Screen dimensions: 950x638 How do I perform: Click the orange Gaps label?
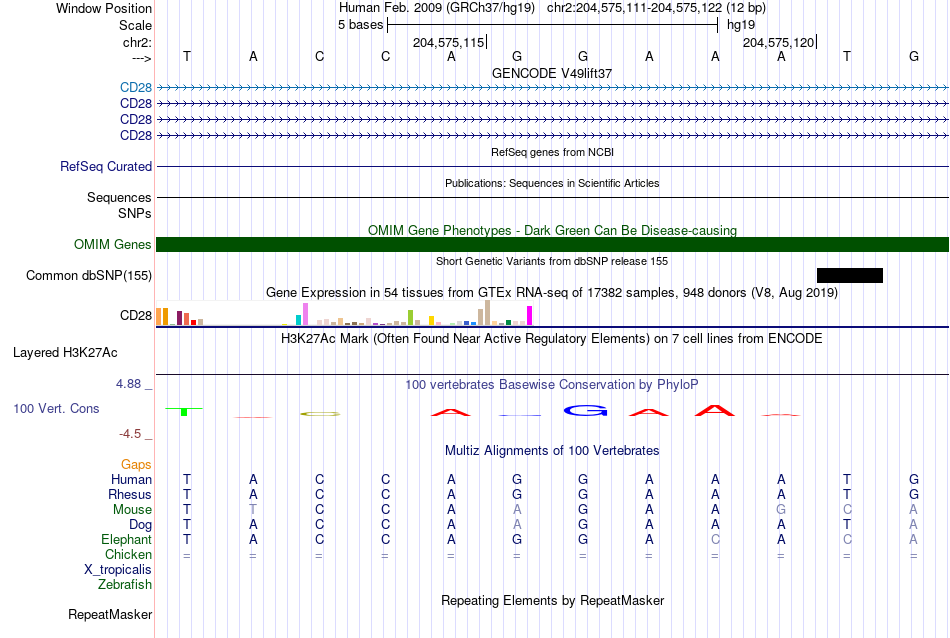136,465
